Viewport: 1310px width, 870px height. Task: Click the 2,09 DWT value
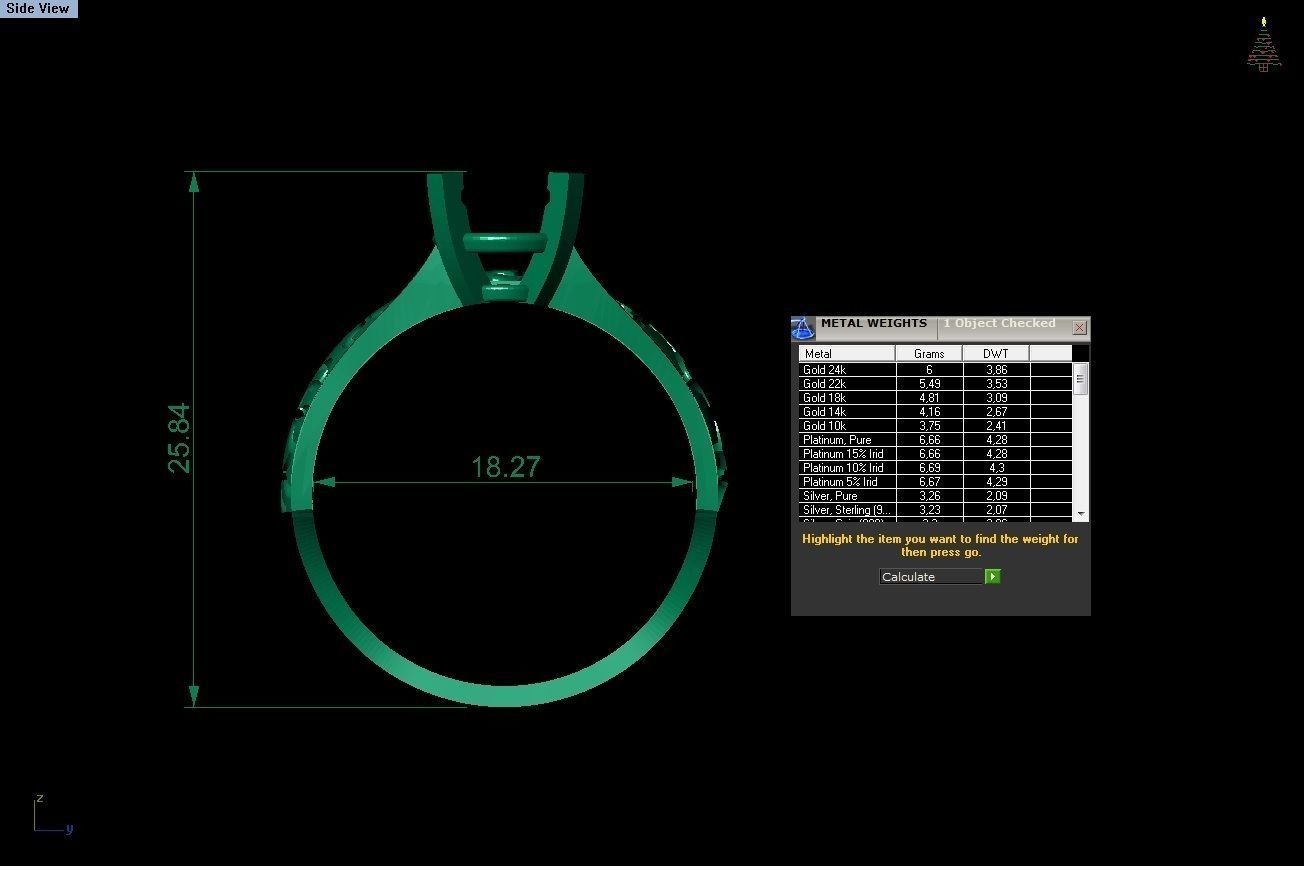click(996, 496)
